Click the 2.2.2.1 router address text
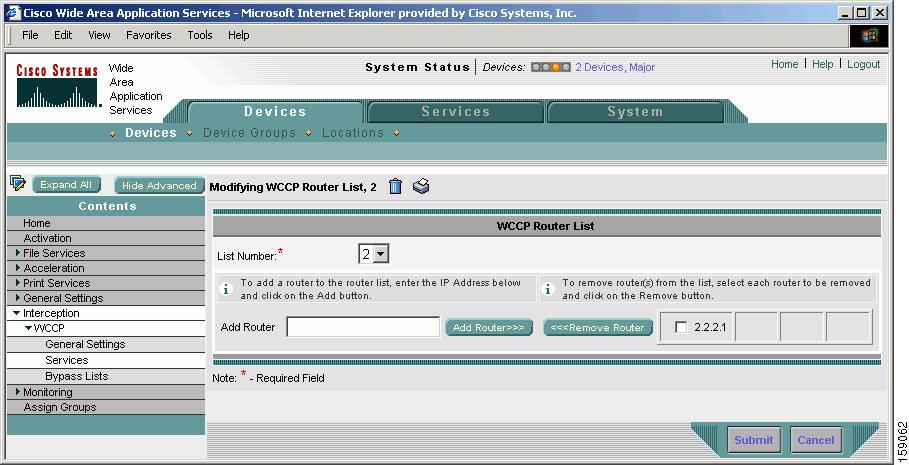The height and width of the screenshot is (465, 909). pyautogui.click(x=710, y=328)
